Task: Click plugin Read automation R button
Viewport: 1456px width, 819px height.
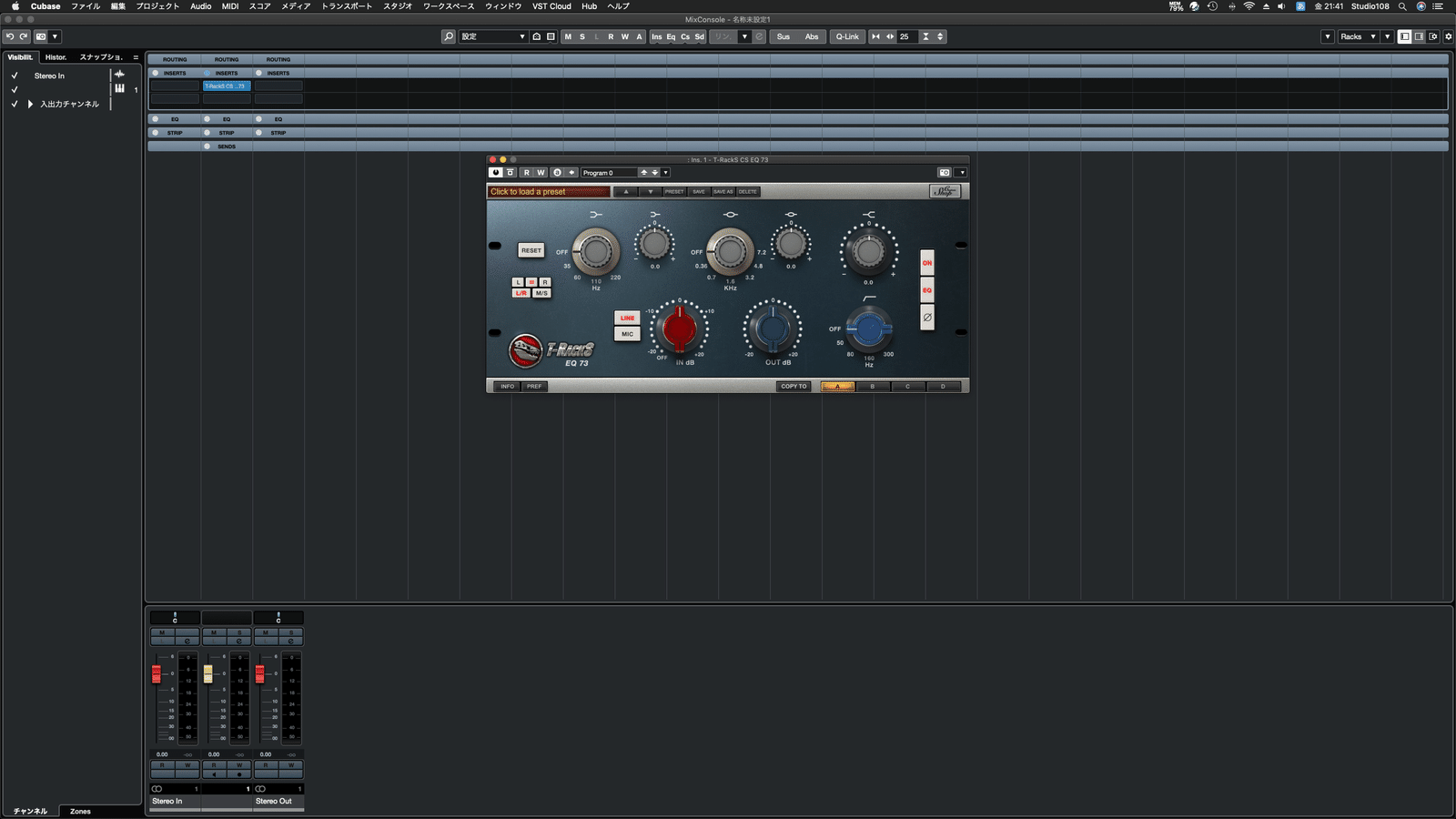Action: (x=526, y=172)
